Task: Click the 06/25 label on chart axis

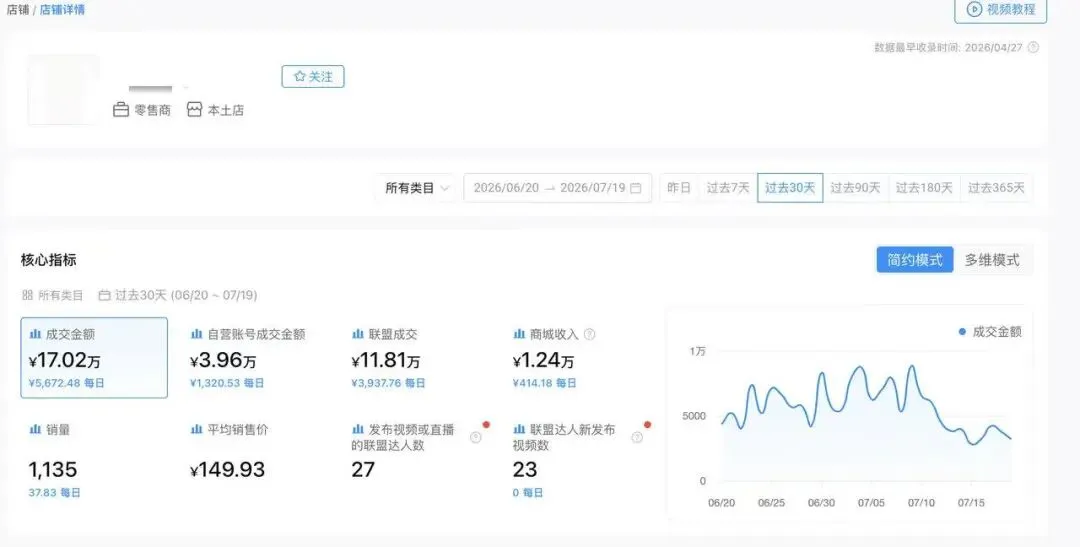Action: 771,503
